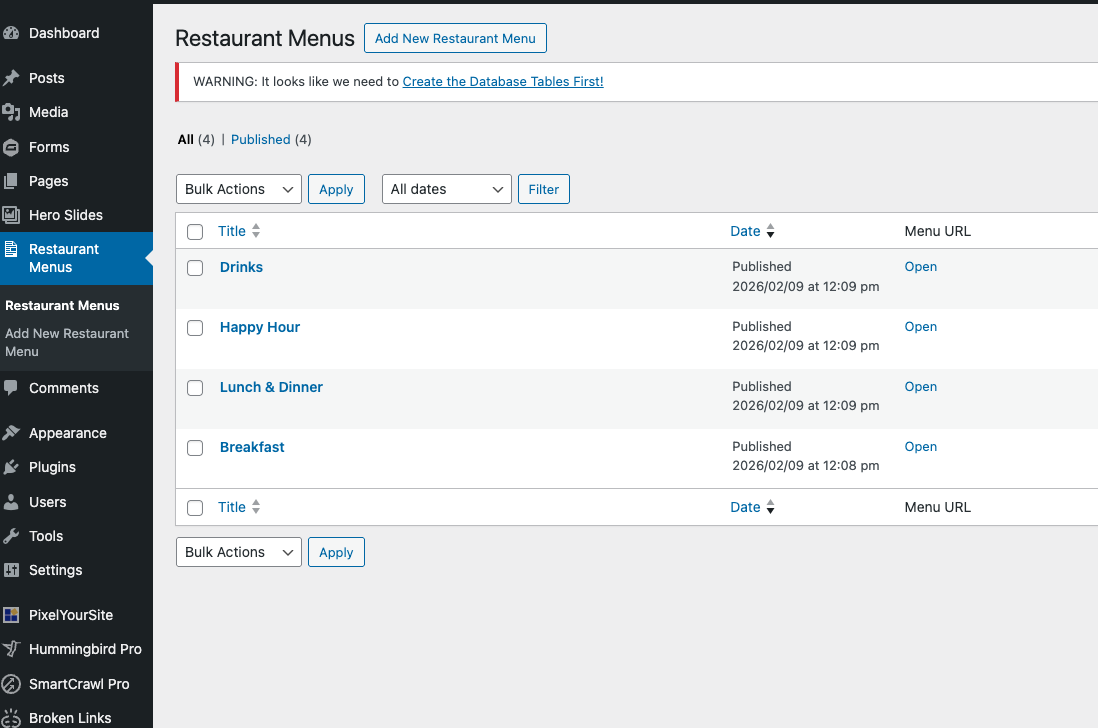The height and width of the screenshot is (728, 1098).
Task: Click the Posts pushpin icon
Action: (12, 78)
